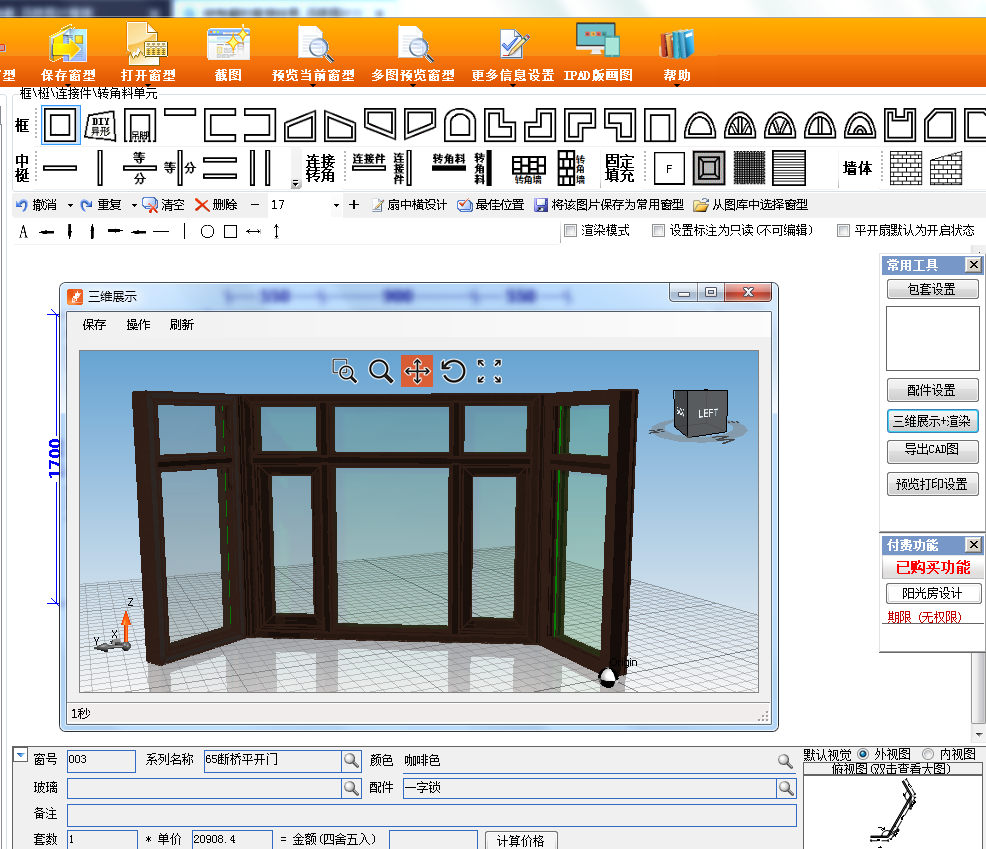Open 刷新 menu in 三维展示 window

(182, 325)
